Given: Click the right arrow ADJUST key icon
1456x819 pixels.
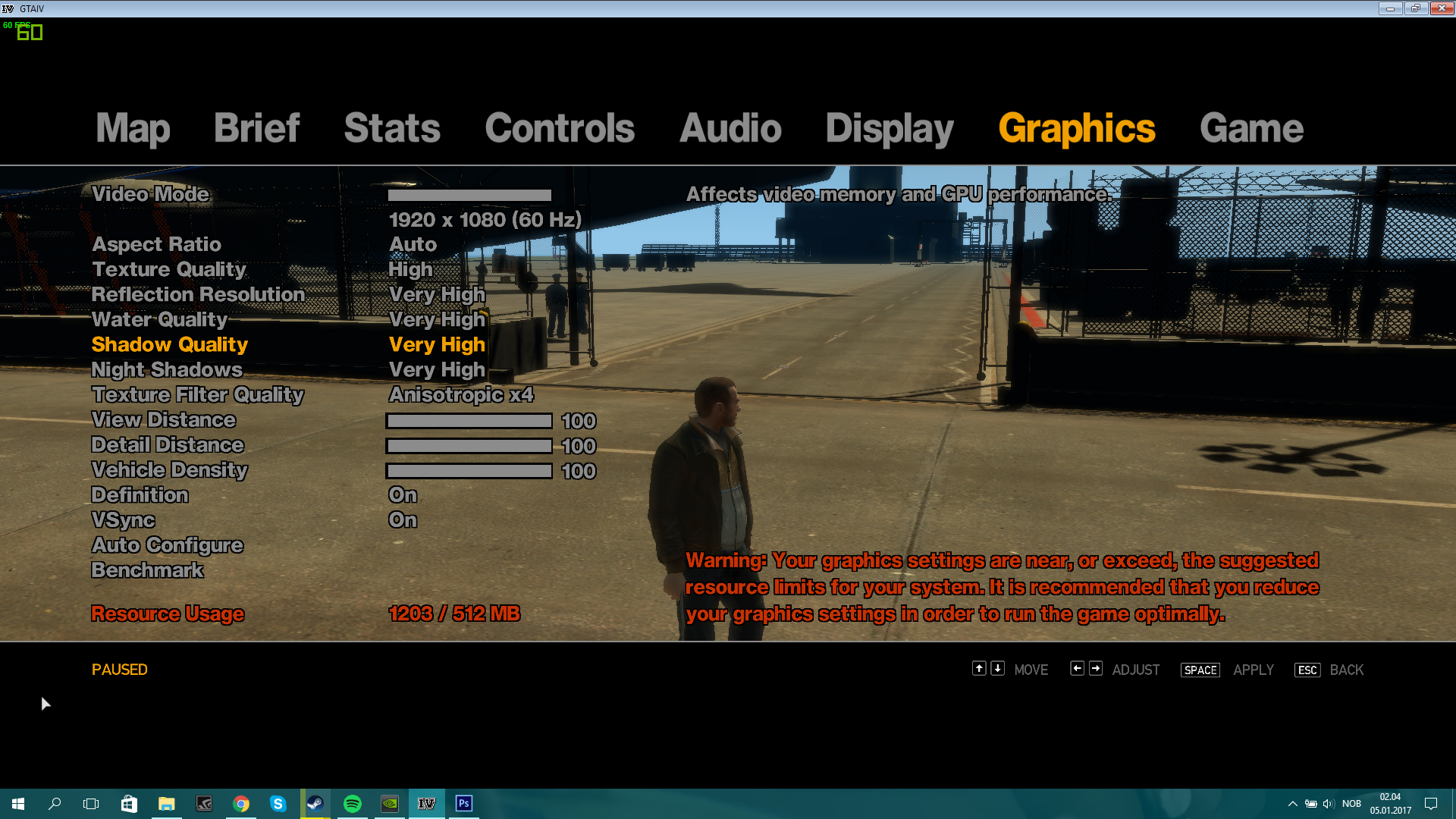Looking at the screenshot, I should pyautogui.click(x=1096, y=668).
